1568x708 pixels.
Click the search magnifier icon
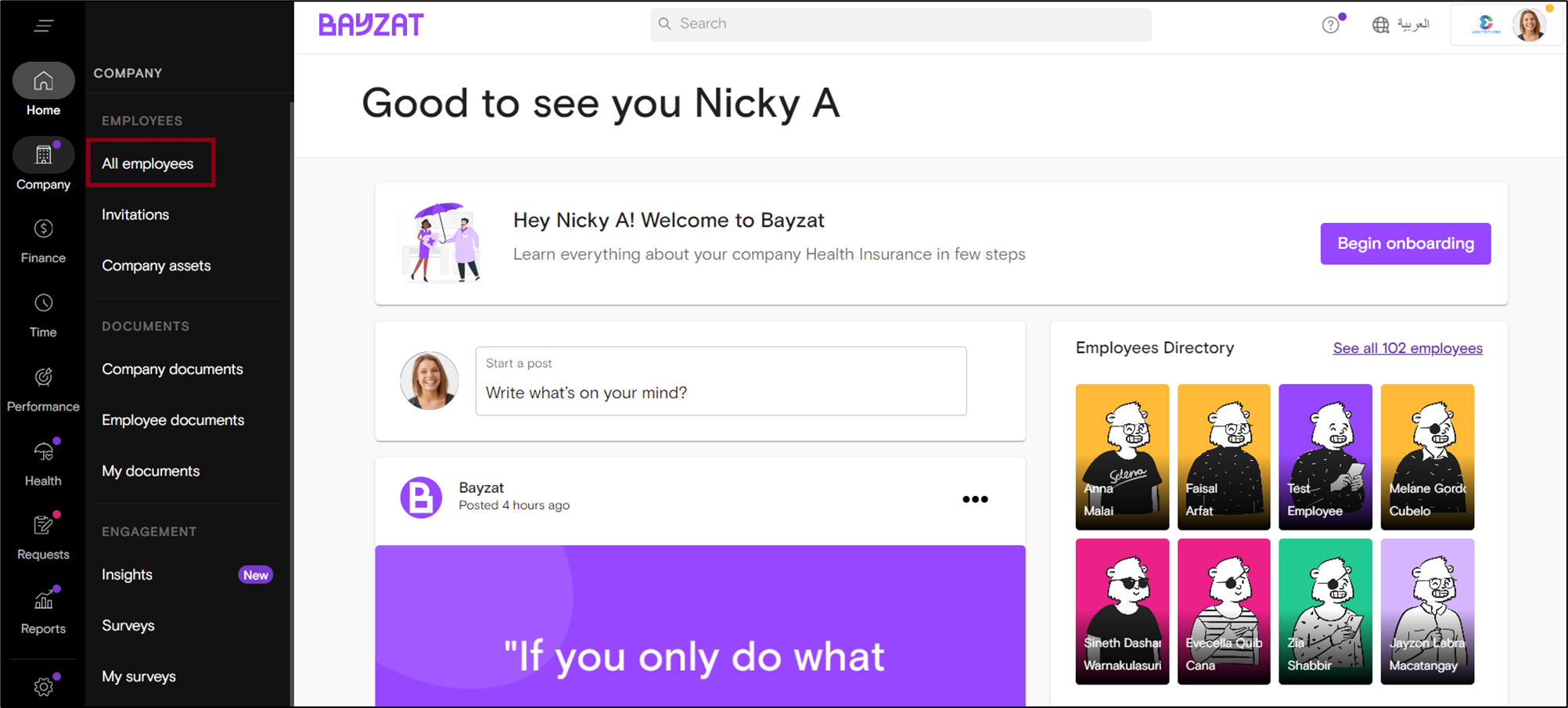tap(664, 23)
